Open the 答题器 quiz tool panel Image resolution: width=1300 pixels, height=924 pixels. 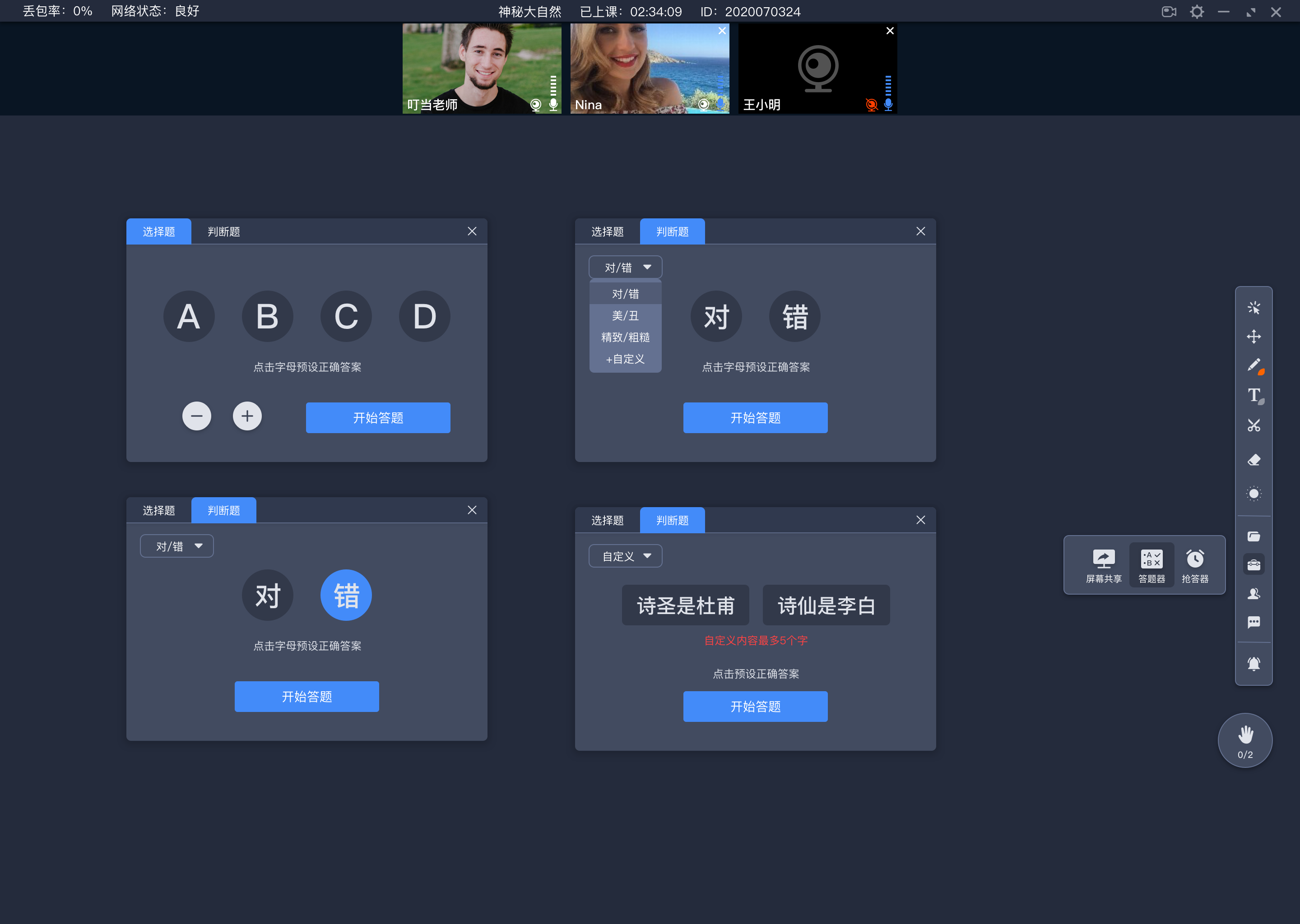point(1151,563)
